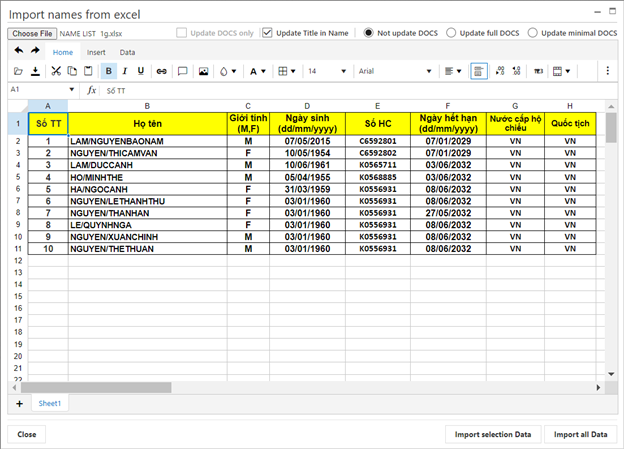Screen dimensions: 624x449
Task: Select row 5 header
Action: click(x=18, y=177)
